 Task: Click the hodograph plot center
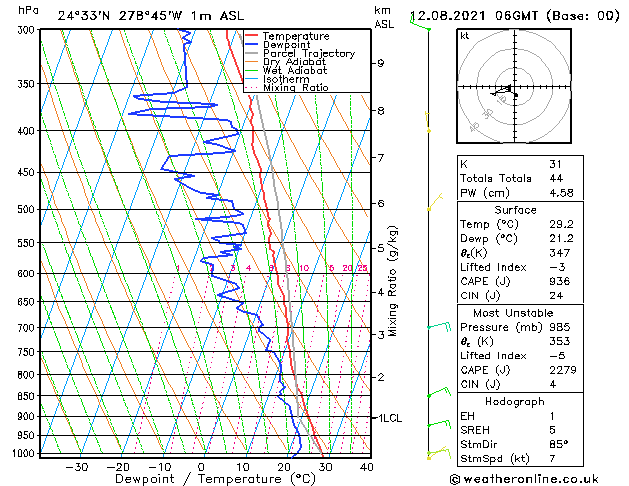[515, 87]
